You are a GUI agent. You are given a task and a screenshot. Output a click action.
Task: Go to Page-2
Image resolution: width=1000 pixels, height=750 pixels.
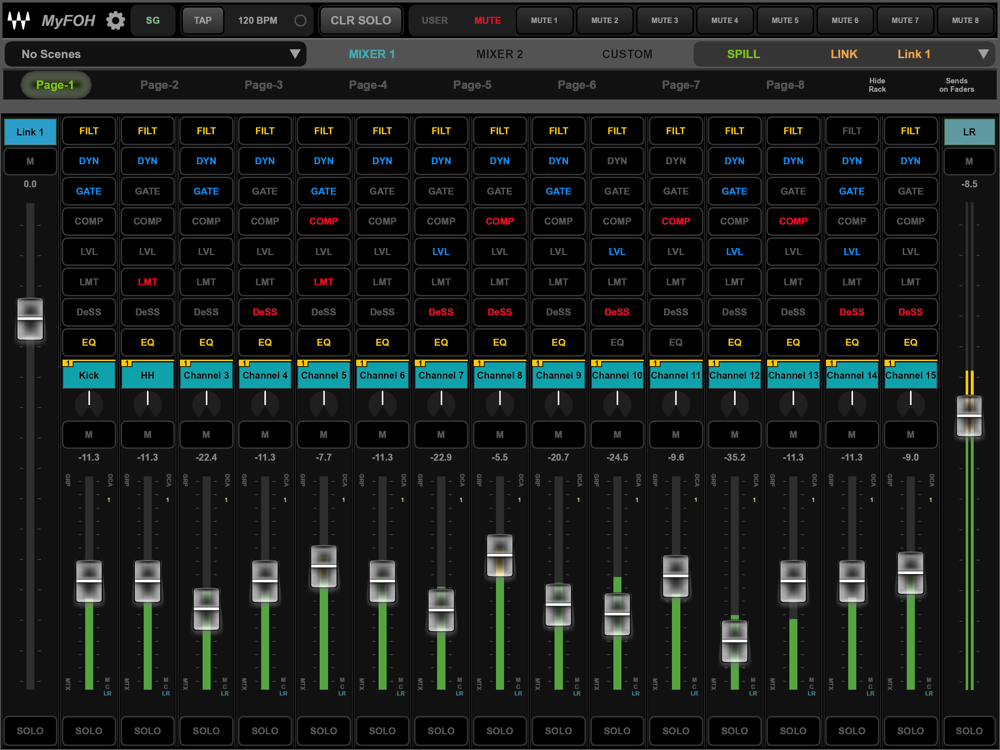point(159,85)
